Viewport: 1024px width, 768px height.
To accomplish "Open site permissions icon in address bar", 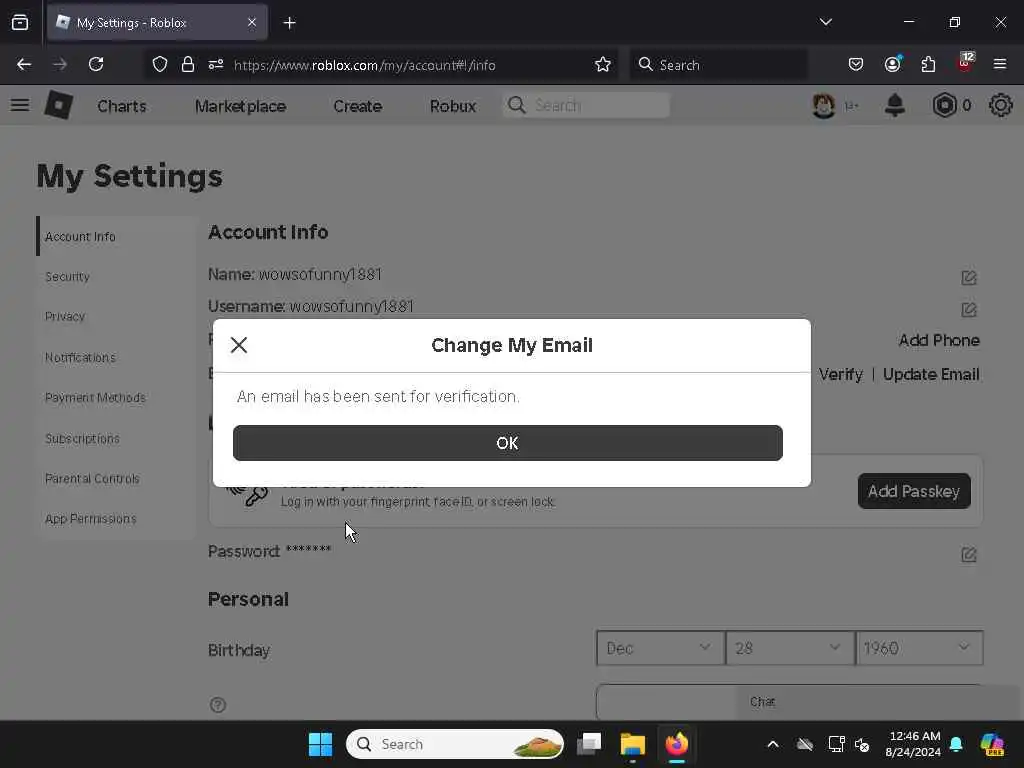I will click(216, 64).
